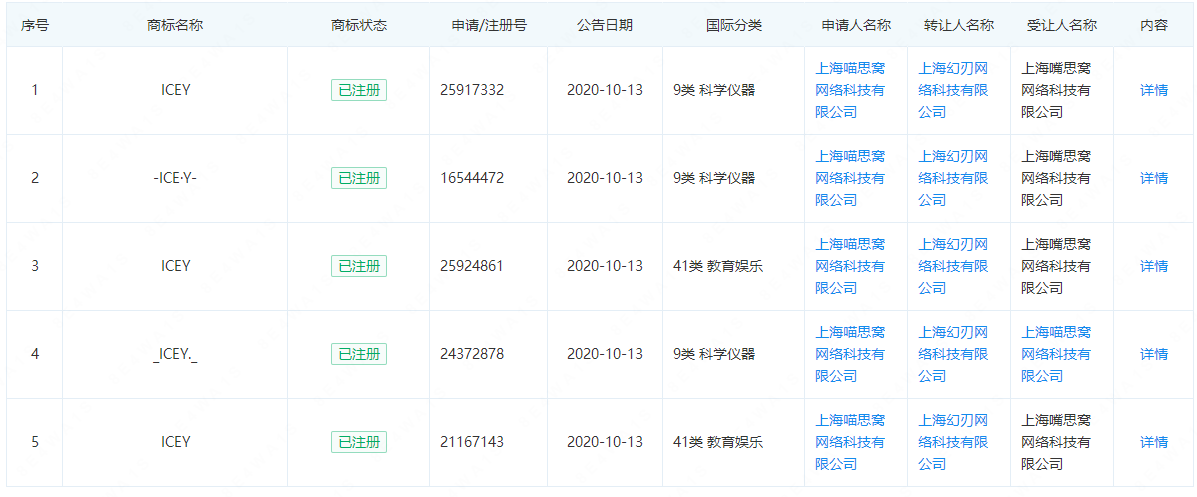Click blue transferee company link in row 4
The image size is (1197, 497).
(1057, 354)
